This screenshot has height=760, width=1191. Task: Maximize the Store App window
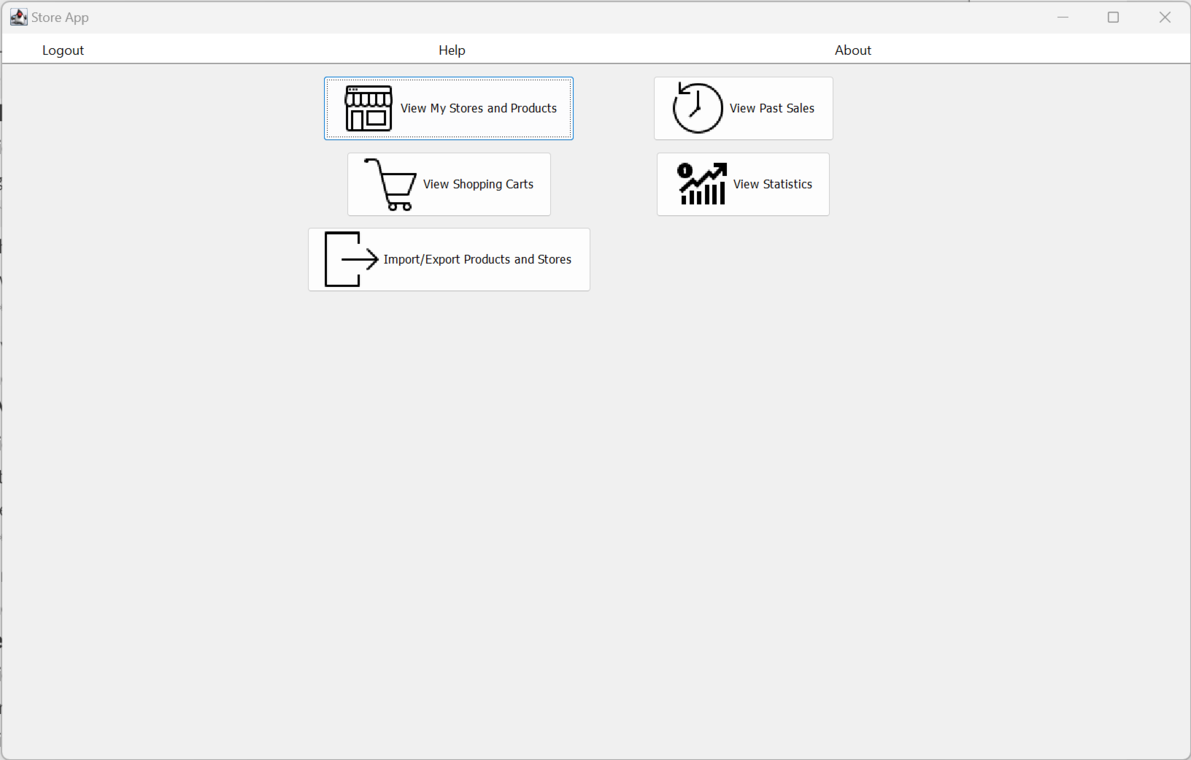pyautogui.click(x=1113, y=17)
